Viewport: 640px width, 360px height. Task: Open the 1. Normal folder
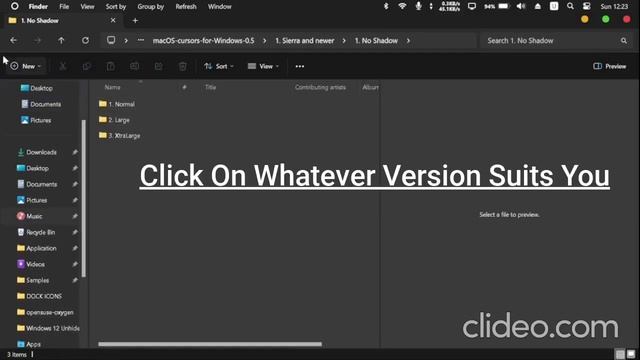tap(117, 104)
